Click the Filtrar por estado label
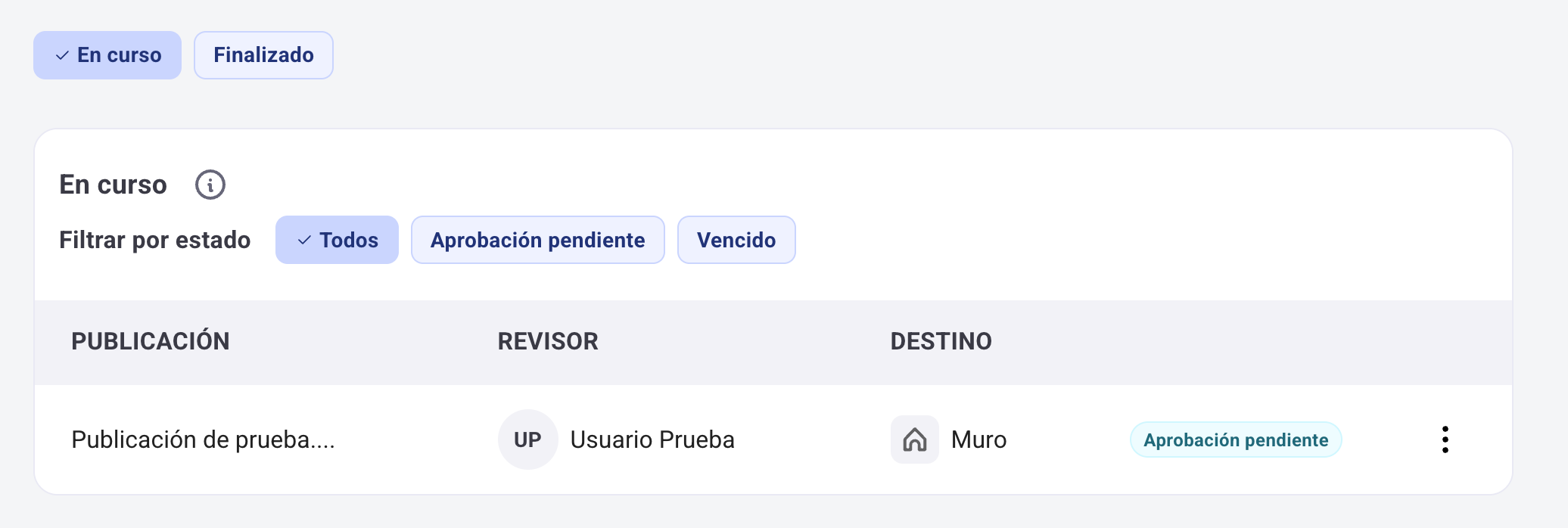Screen dimensions: 1568x528 click(x=154, y=240)
